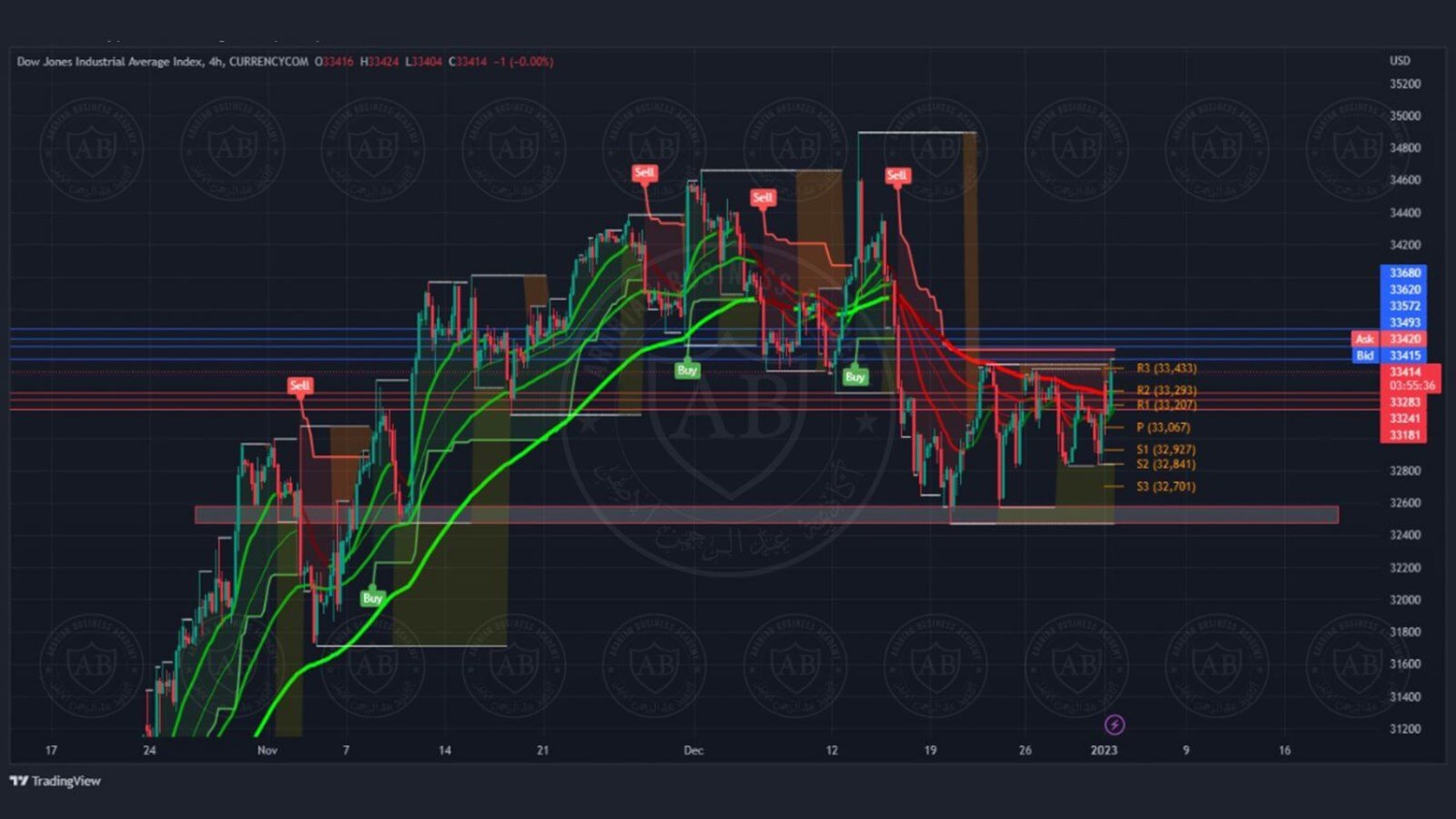Click the horizontal support zone rectangle near 32500

(767, 515)
